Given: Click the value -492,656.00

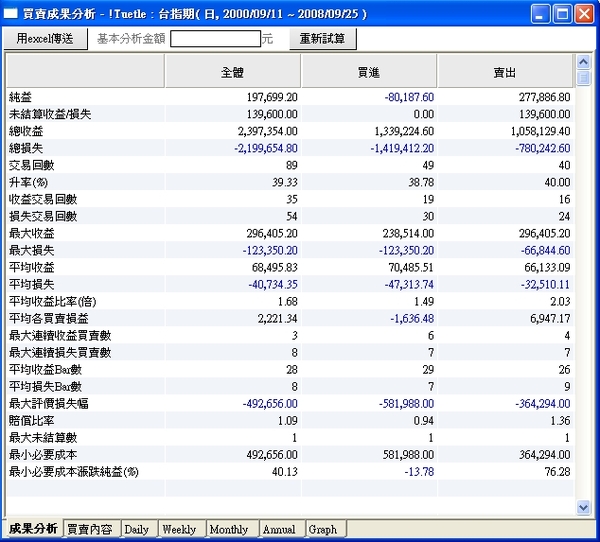Looking at the screenshot, I should pyautogui.click(x=270, y=403).
